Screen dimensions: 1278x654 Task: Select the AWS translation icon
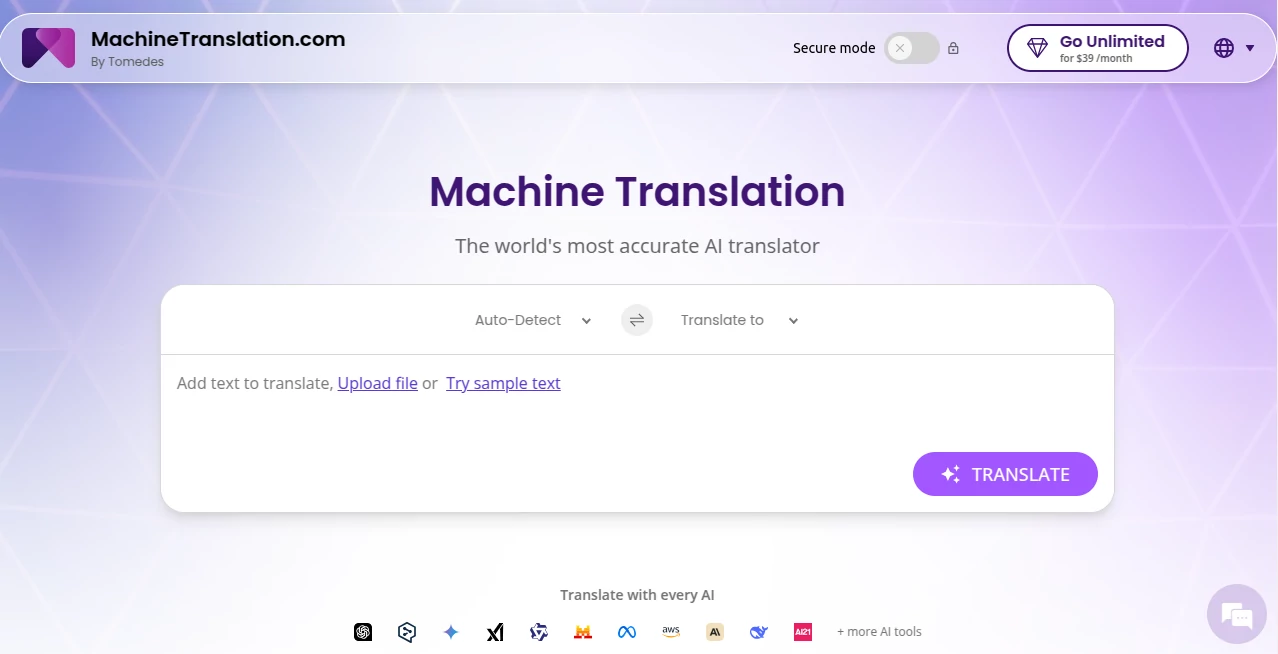tap(670, 632)
